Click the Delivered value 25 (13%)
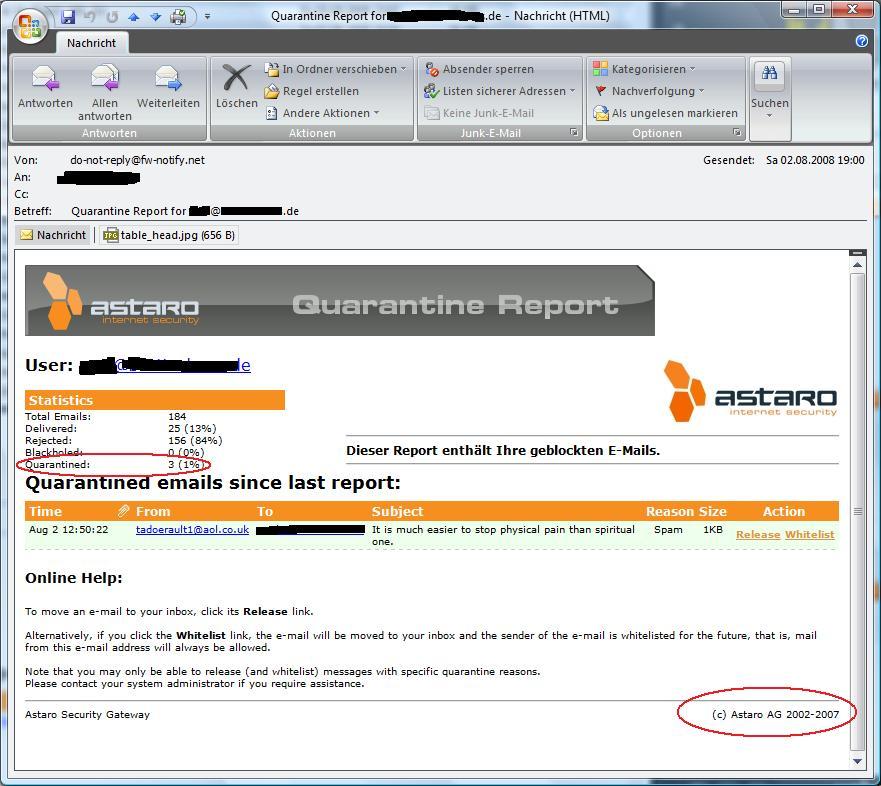The width and height of the screenshot is (881, 786). [192, 428]
